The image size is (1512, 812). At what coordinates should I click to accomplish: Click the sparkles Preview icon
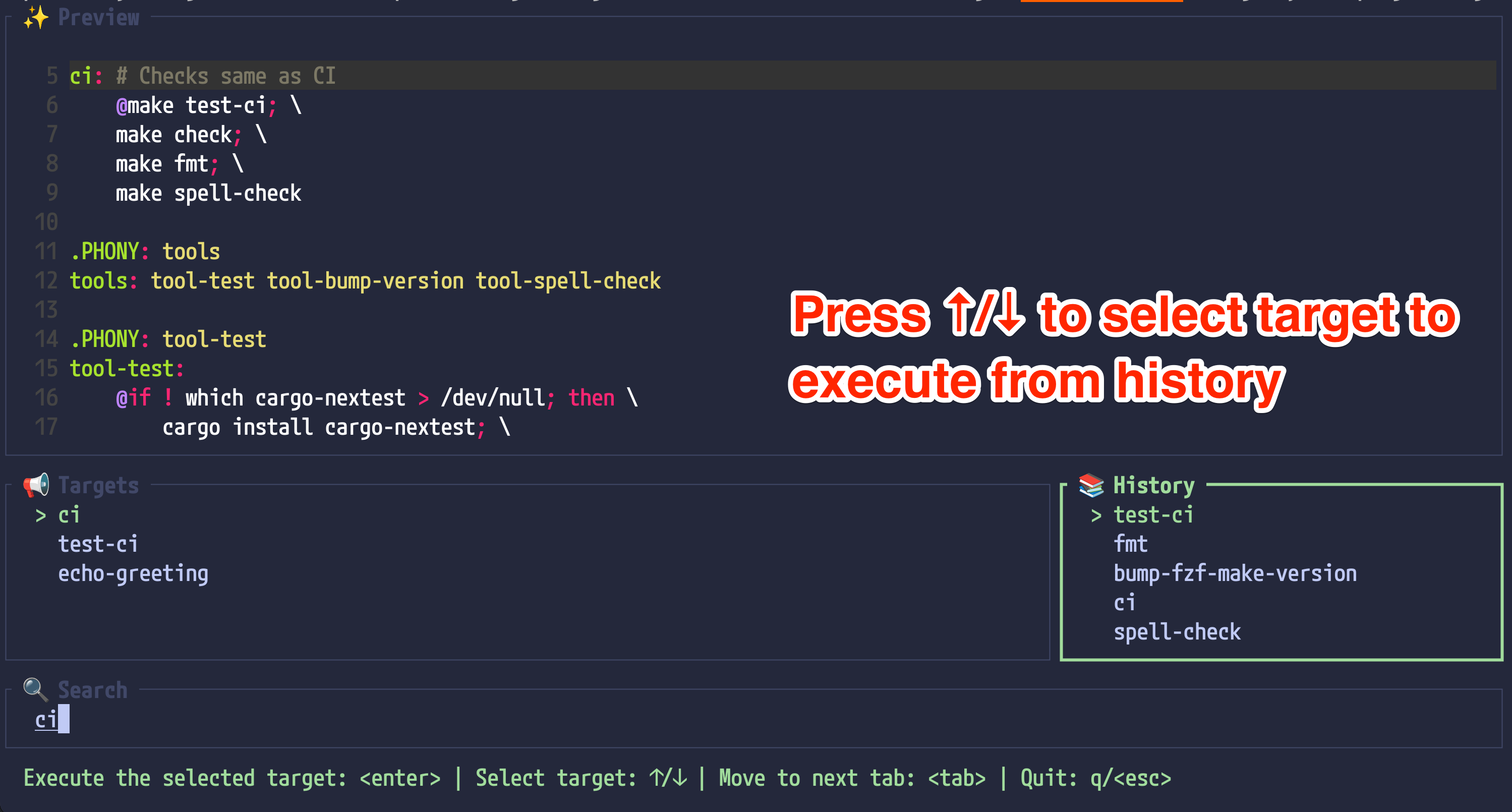[35, 18]
